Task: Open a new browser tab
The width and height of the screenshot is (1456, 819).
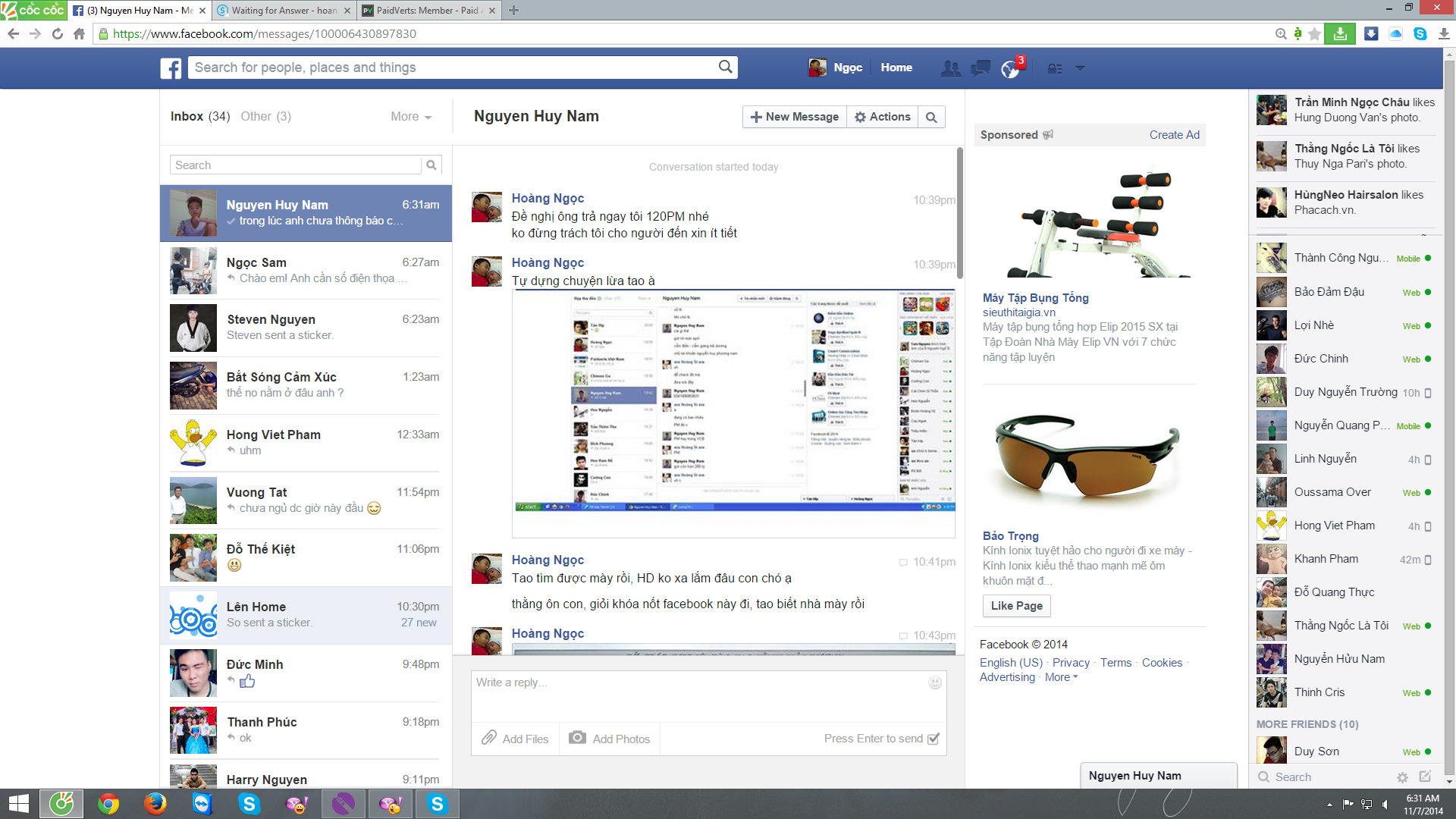Action: (513, 11)
